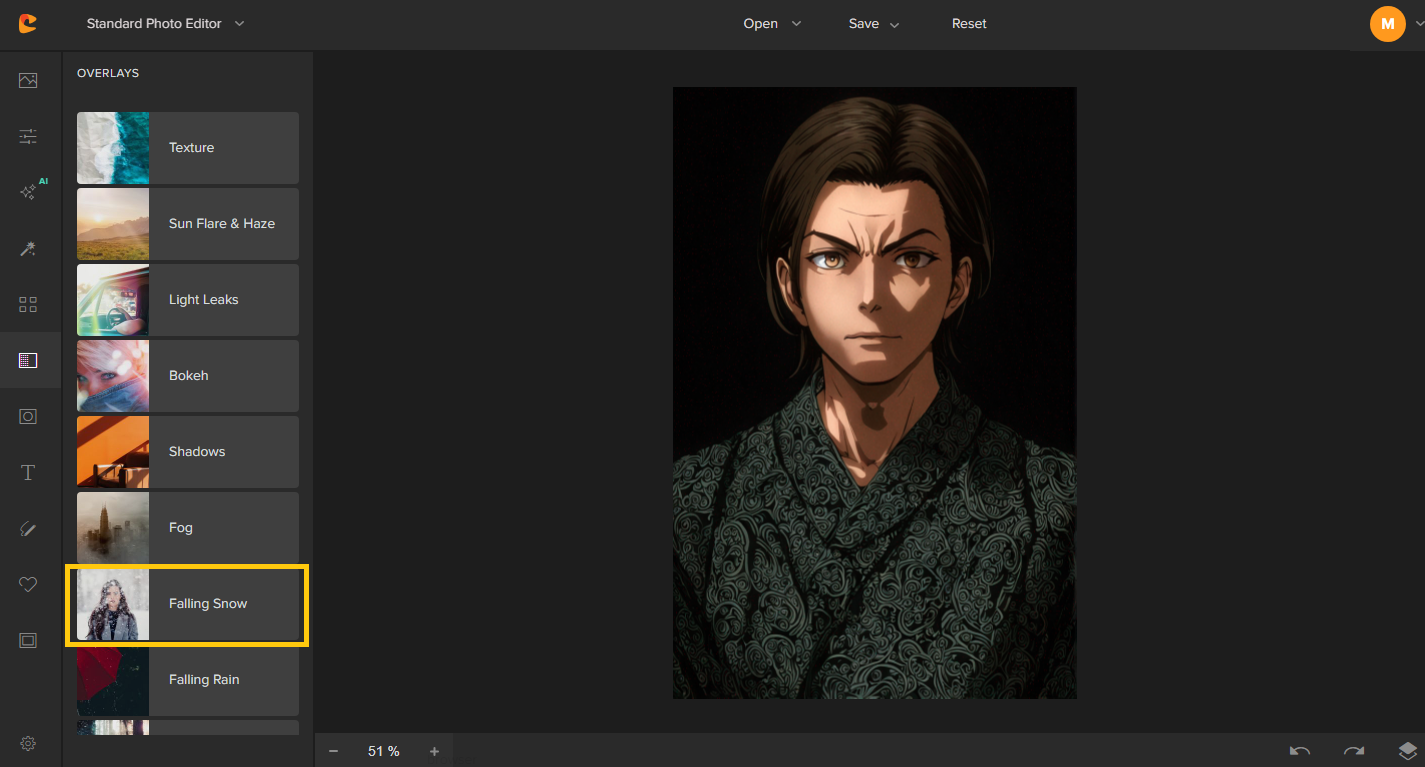Expand the Save options dropdown
1425x767 pixels.
pyautogui.click(x=873, y=23)
